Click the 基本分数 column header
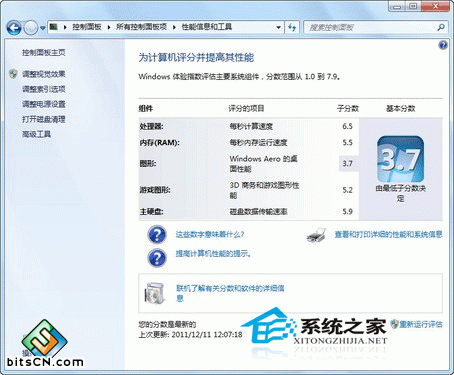Screen dimensions: 454x375 (401, 108)
